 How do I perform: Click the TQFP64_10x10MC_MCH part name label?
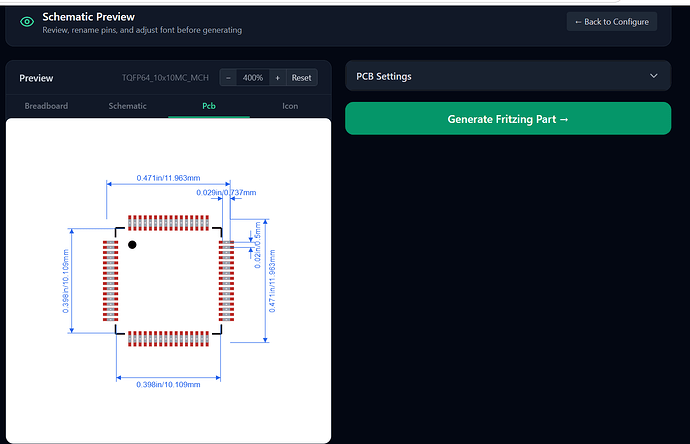[165, 78]
